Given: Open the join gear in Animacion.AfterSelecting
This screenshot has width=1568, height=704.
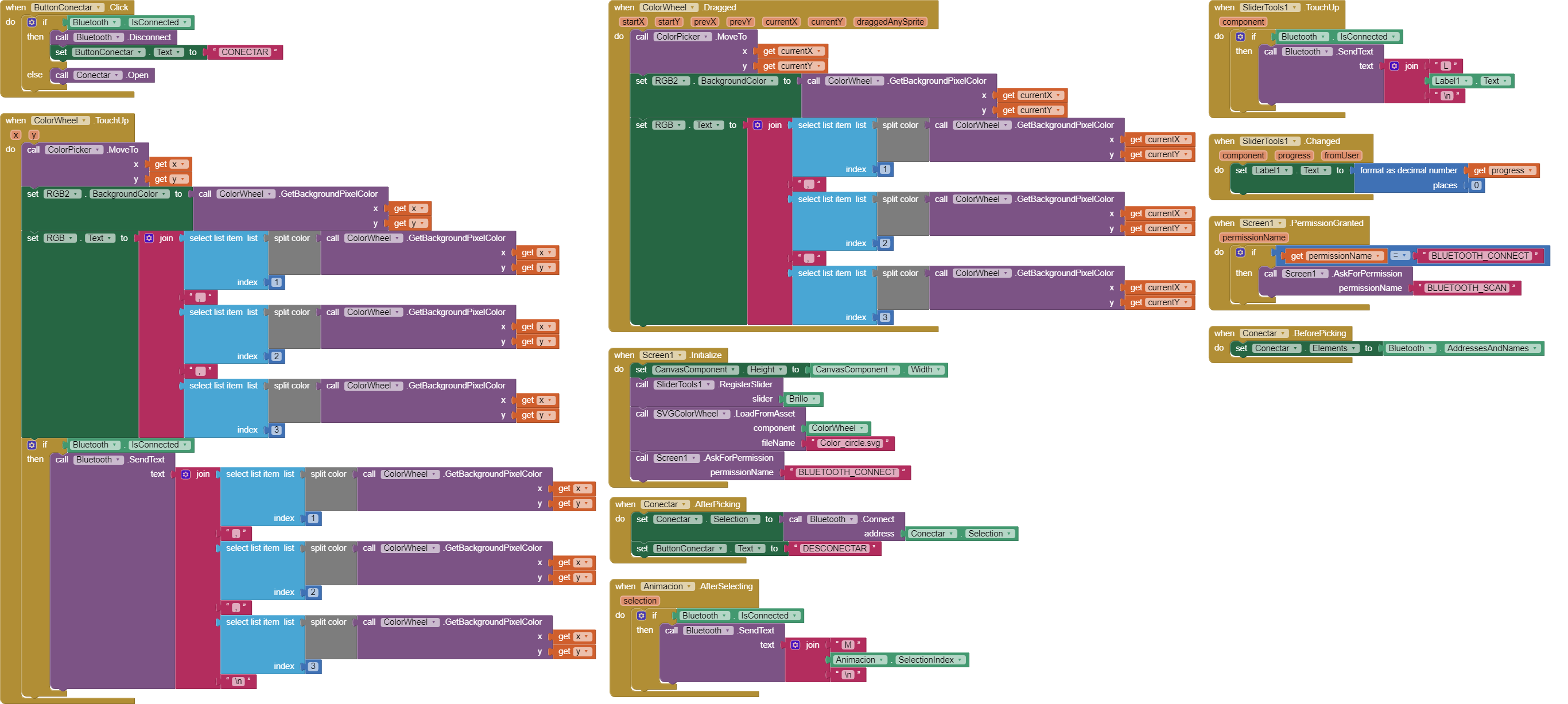Looking at the screenshot, I should [x=795, y=645].
